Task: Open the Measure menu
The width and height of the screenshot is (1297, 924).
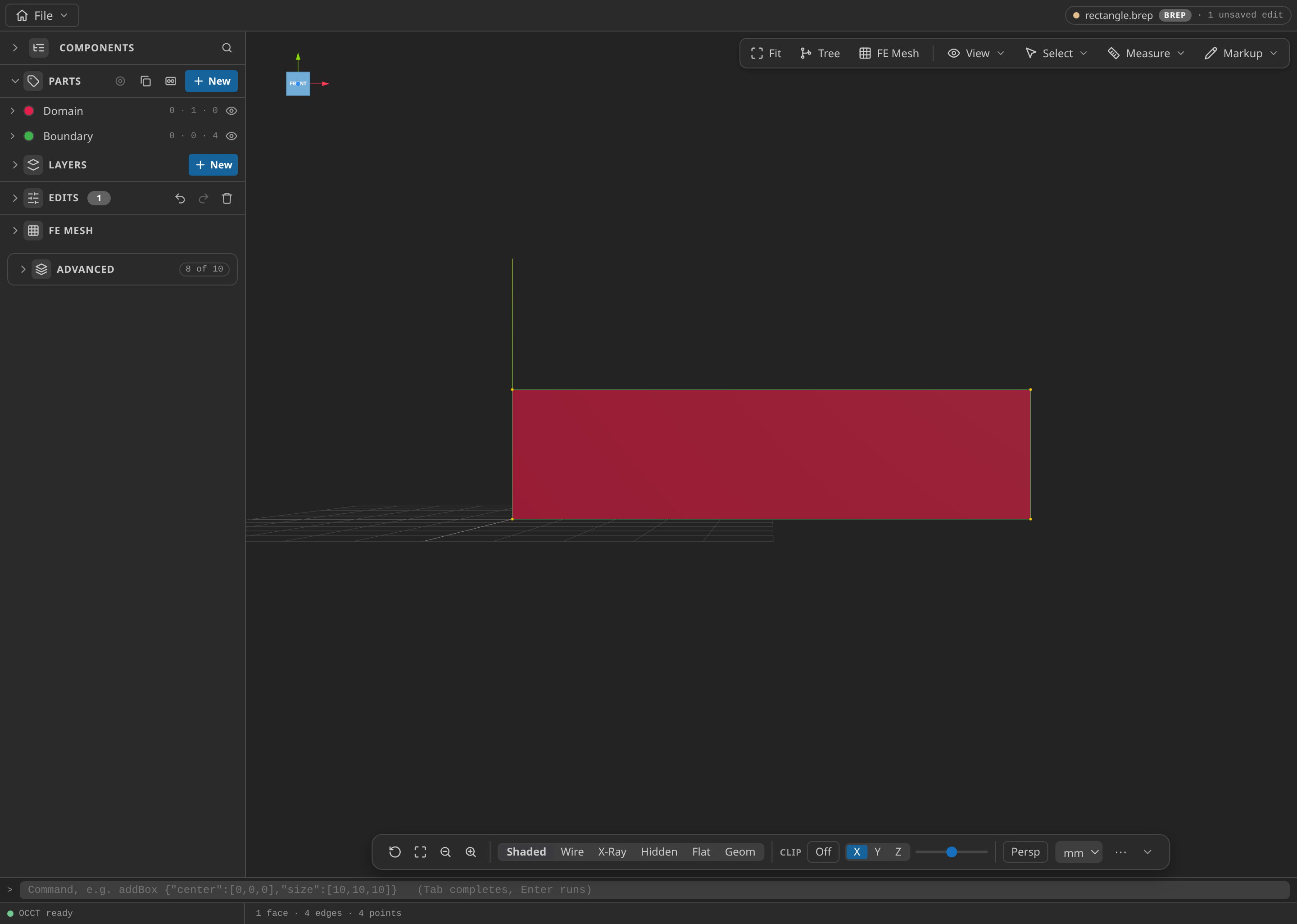Action: (1146, 53)
